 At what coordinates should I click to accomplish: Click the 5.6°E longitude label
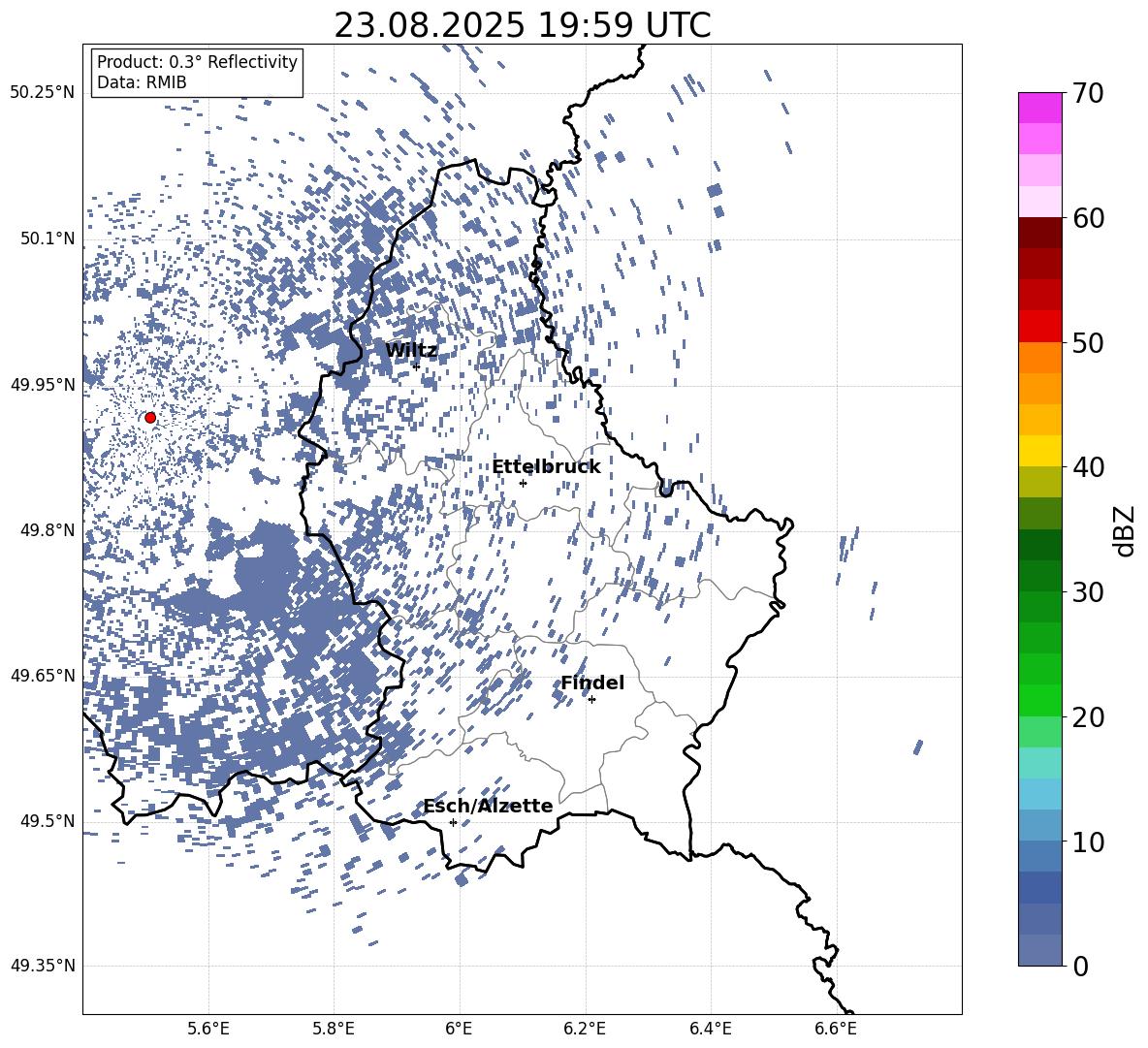coord(208,1029)
